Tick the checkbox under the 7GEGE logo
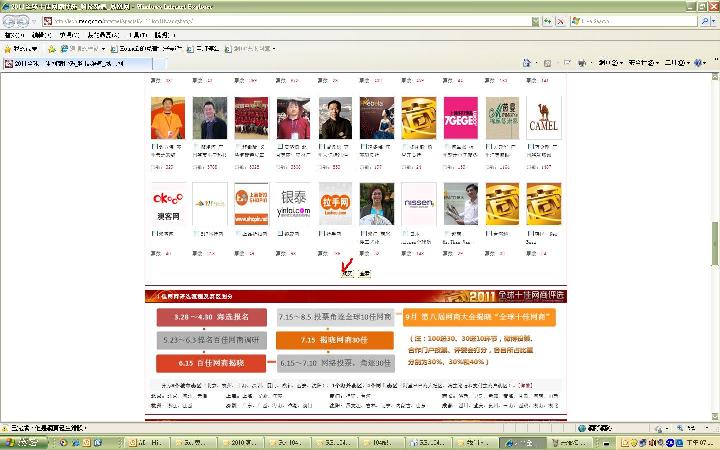Screen dimensions: 720x450 [446, 146]
